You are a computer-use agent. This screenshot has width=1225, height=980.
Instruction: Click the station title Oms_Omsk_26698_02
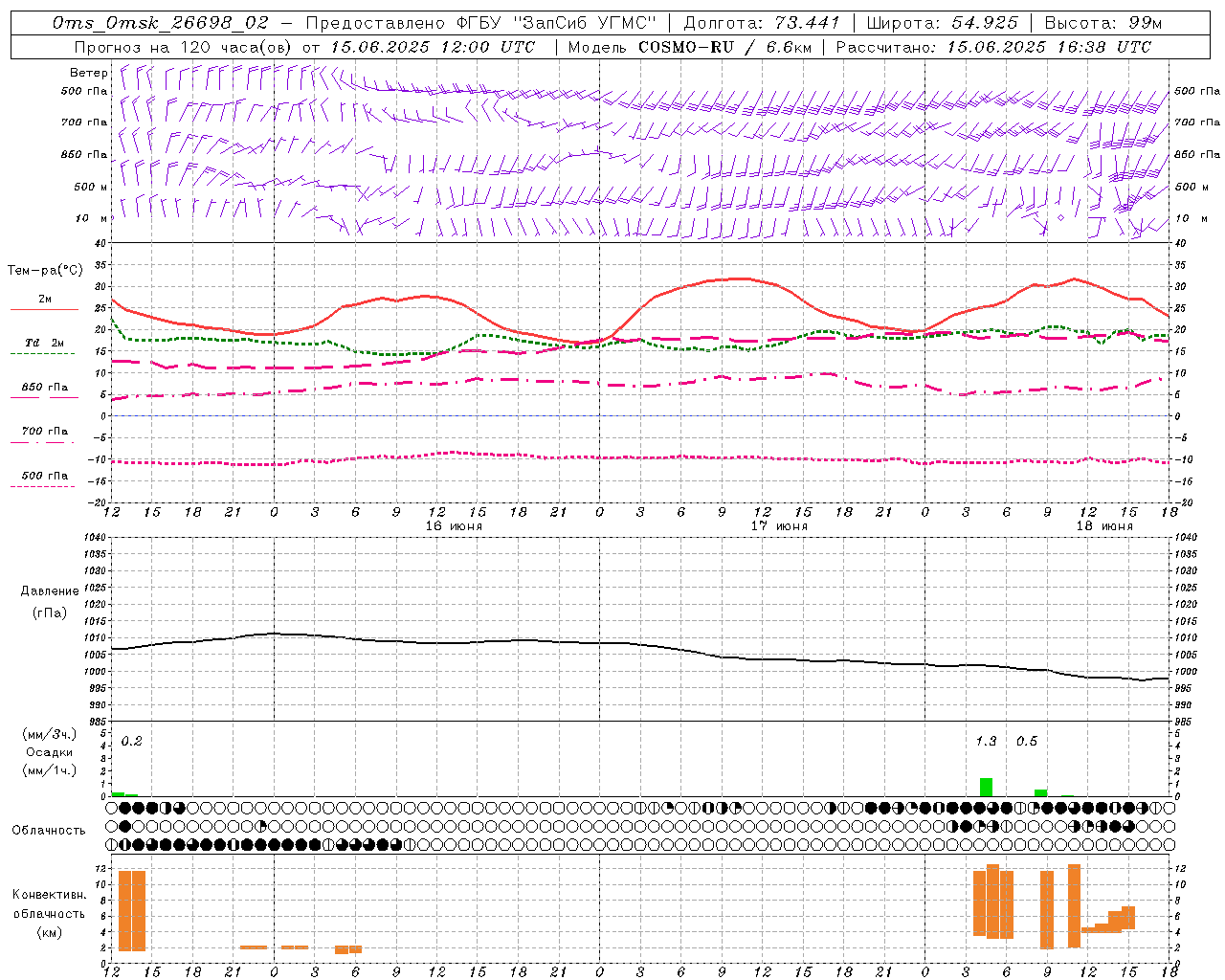[x=161, y=23]
